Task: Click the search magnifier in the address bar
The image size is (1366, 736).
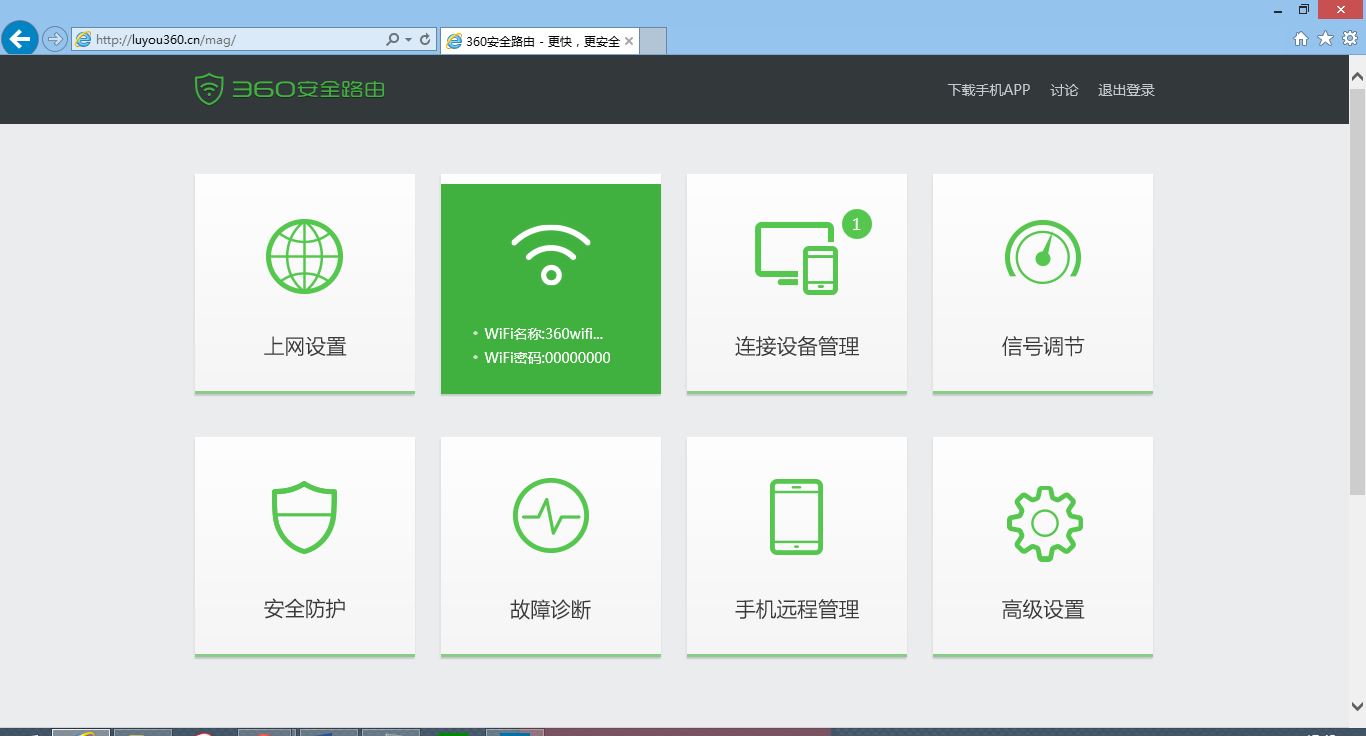Action: 393,40
